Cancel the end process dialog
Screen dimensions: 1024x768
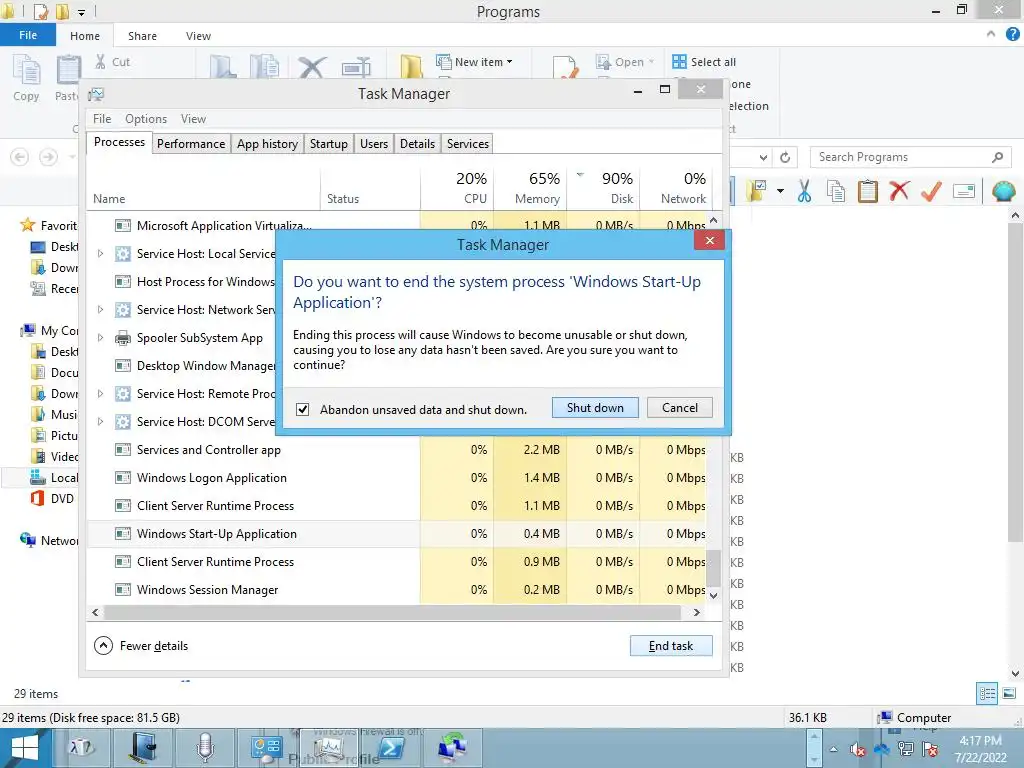[x=679, y=408]
